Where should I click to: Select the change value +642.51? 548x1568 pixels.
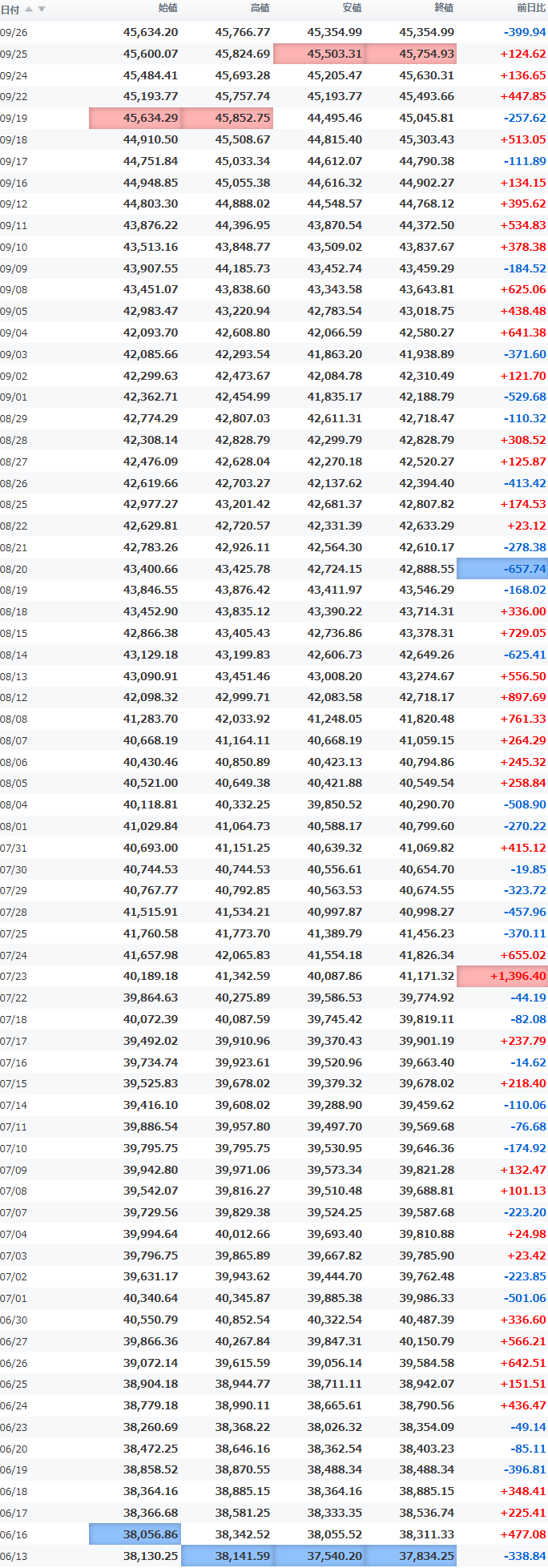[523, 1363]
